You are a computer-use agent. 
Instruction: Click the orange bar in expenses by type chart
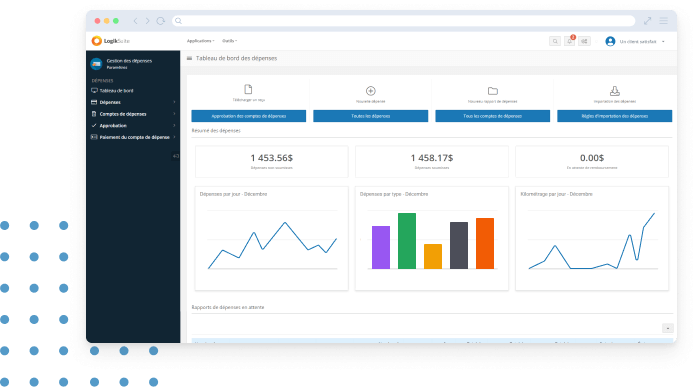click(x=485, y=243)
